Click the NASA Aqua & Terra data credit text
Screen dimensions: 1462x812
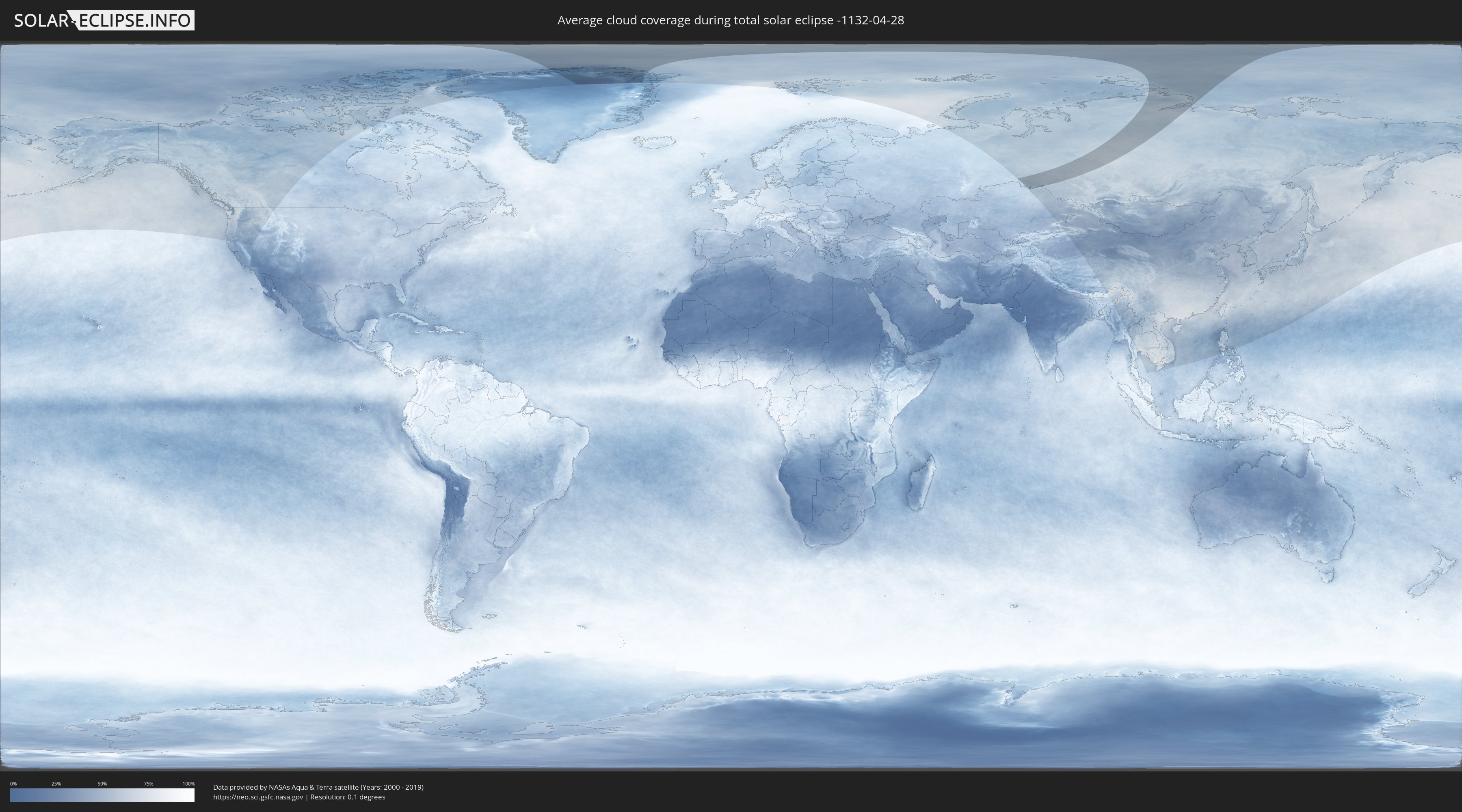pyautogui.click(x=318, y=787)
